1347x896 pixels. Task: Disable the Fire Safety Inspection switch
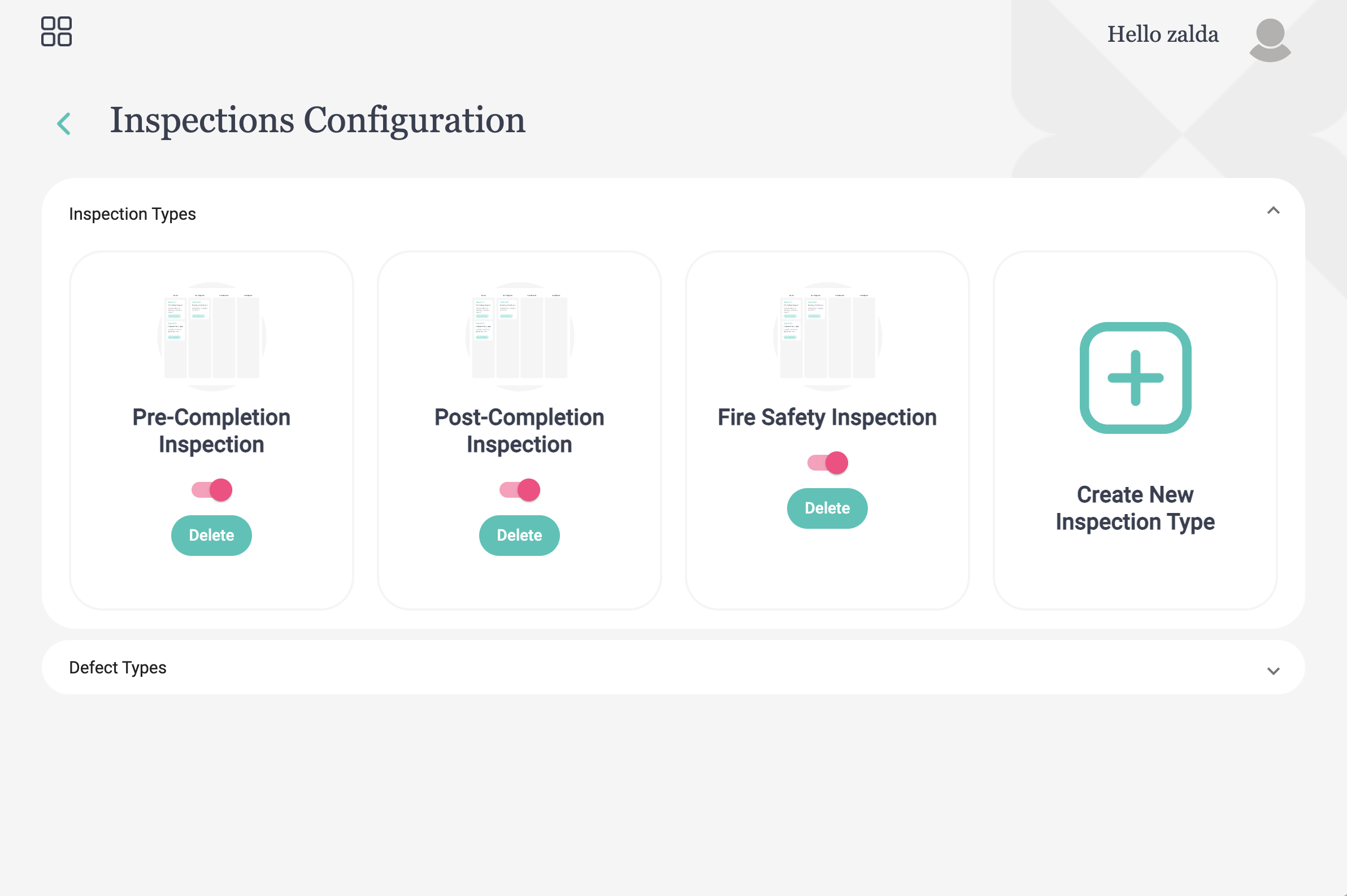pyautogui.click(x=827, y=462)
